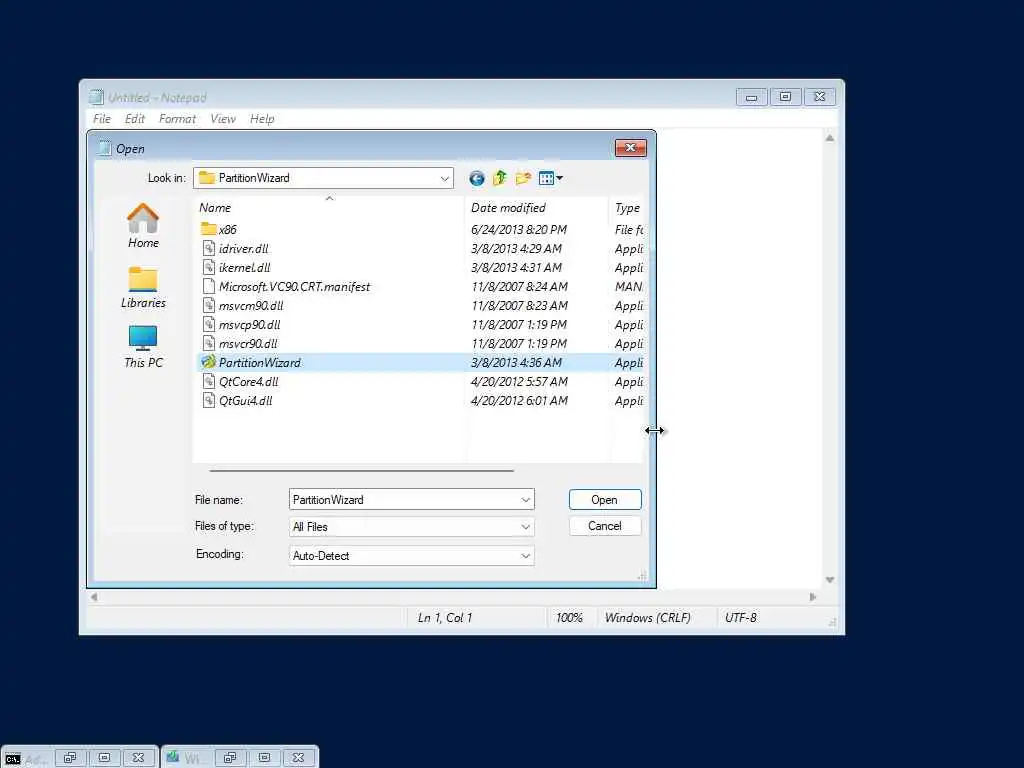Sort files by the Type column

coord(627,208)
